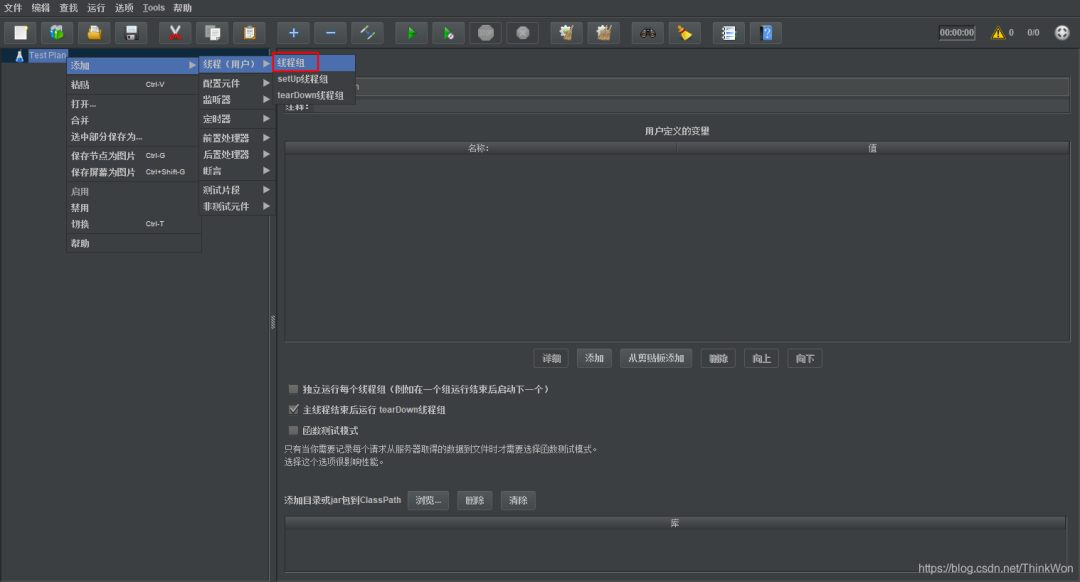Click the Cut scissors icon
This screenshot has width=1080, height=582.
[x=175, y=32]
